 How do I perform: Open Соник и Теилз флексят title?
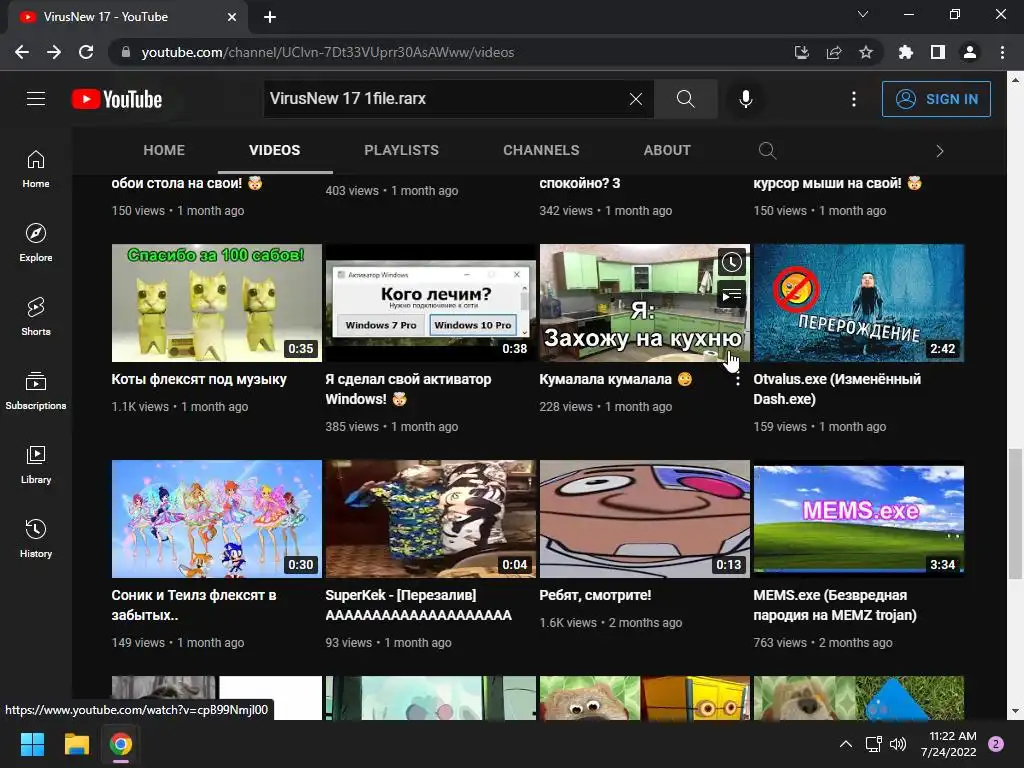point(194,605)
